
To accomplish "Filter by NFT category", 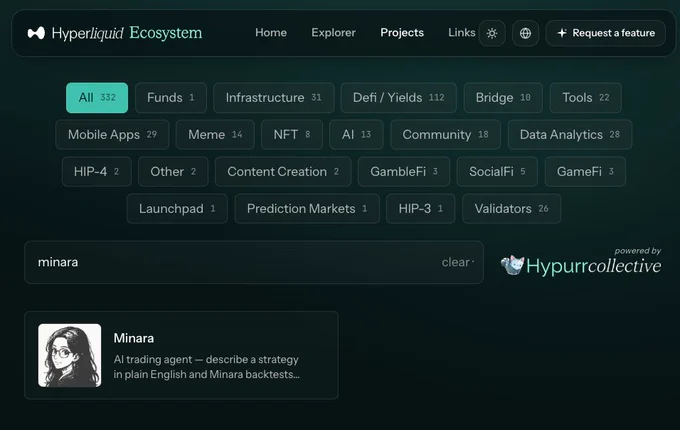I will coord(292,134).
